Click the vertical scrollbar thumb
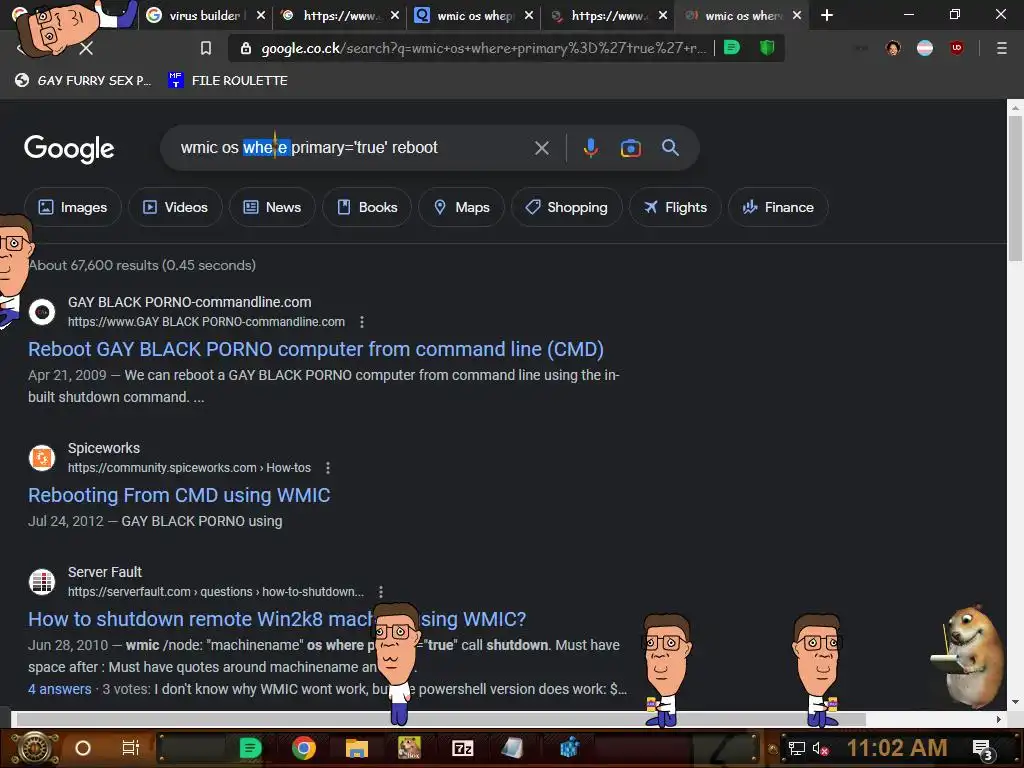 1015,188
